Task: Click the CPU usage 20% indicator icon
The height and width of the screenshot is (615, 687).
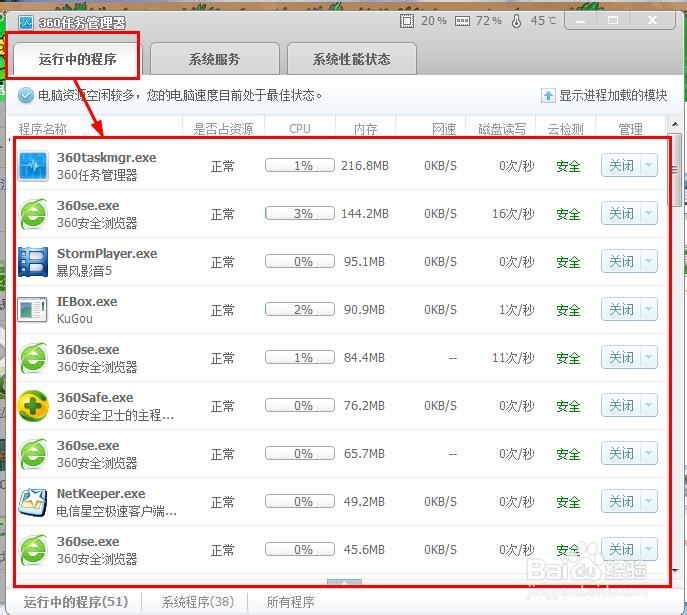Action: (x=407, y=21)
